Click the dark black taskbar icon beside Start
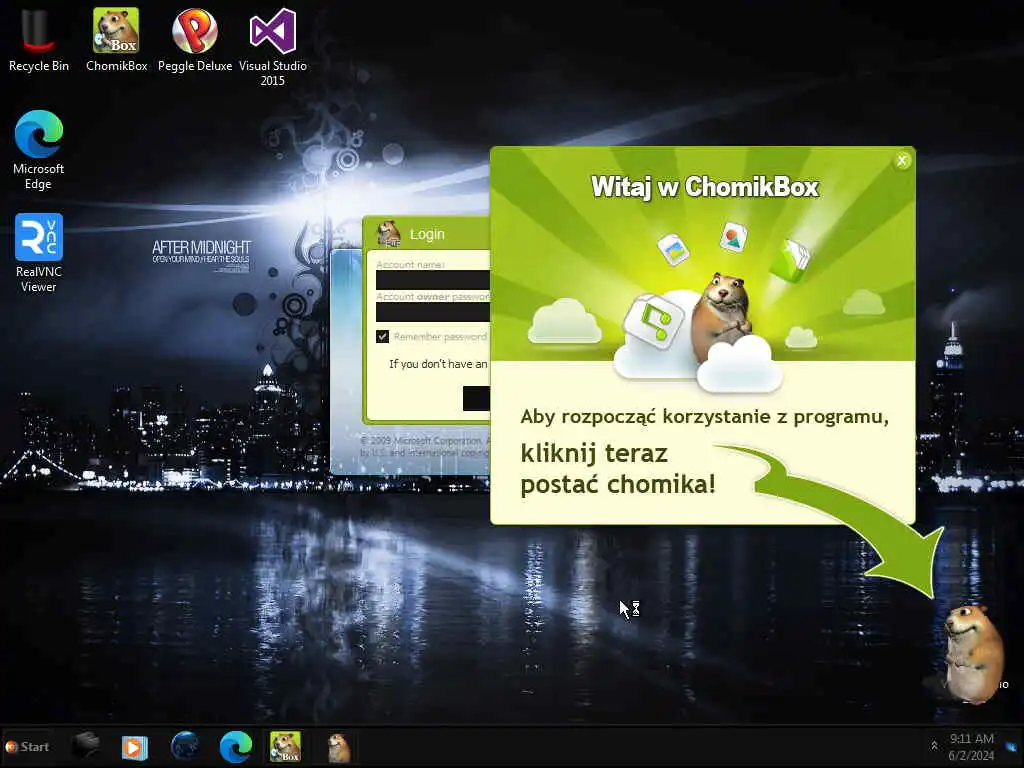Screen dimensions: 1024x768 tap(86, 744)
